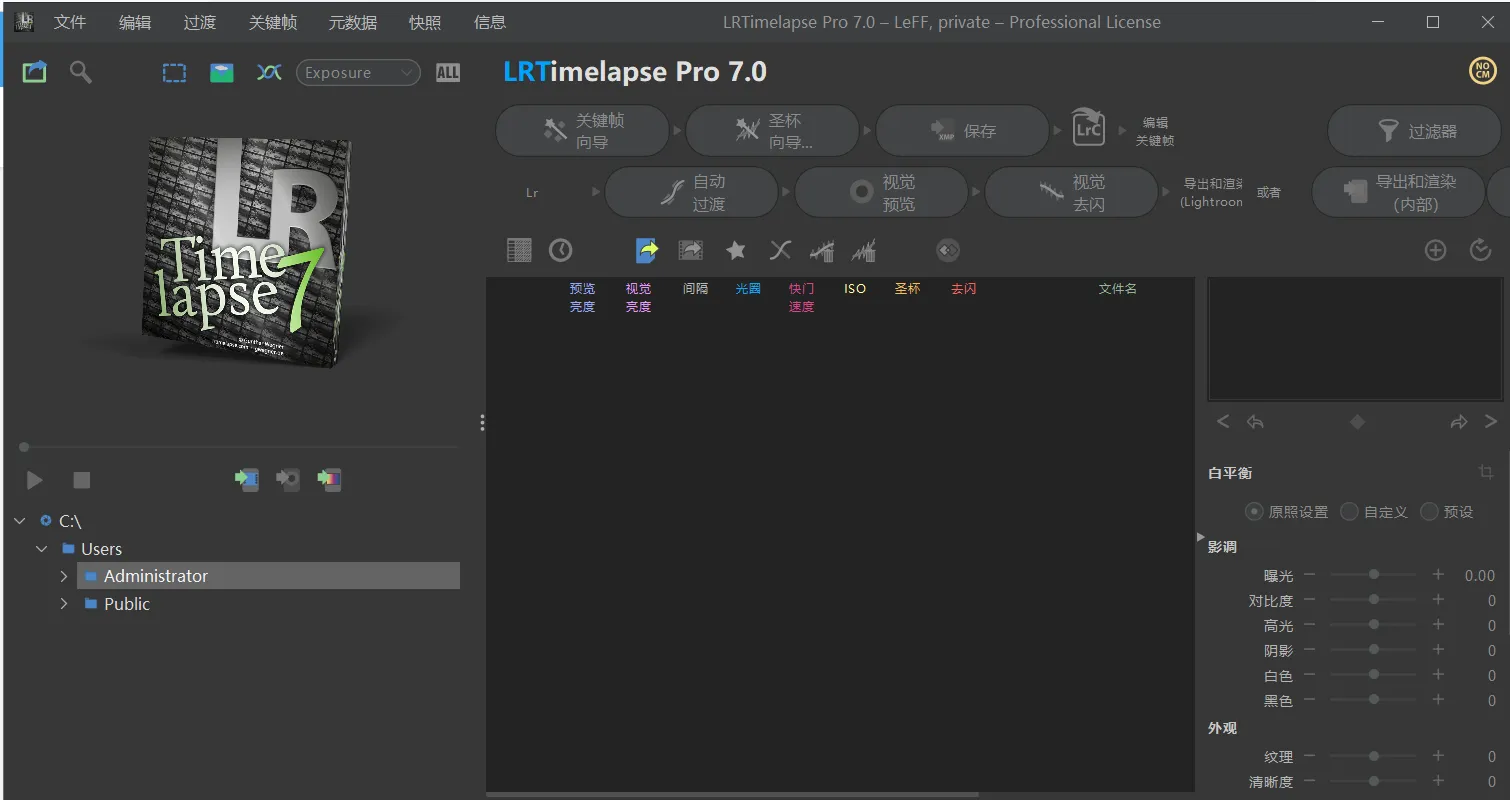
Task: Expand the Administrator folder node
Action: [64, 576]
